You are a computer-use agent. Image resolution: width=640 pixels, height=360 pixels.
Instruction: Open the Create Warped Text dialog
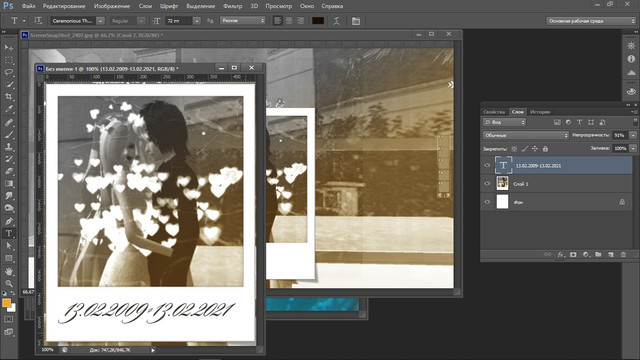coord(336,21)
